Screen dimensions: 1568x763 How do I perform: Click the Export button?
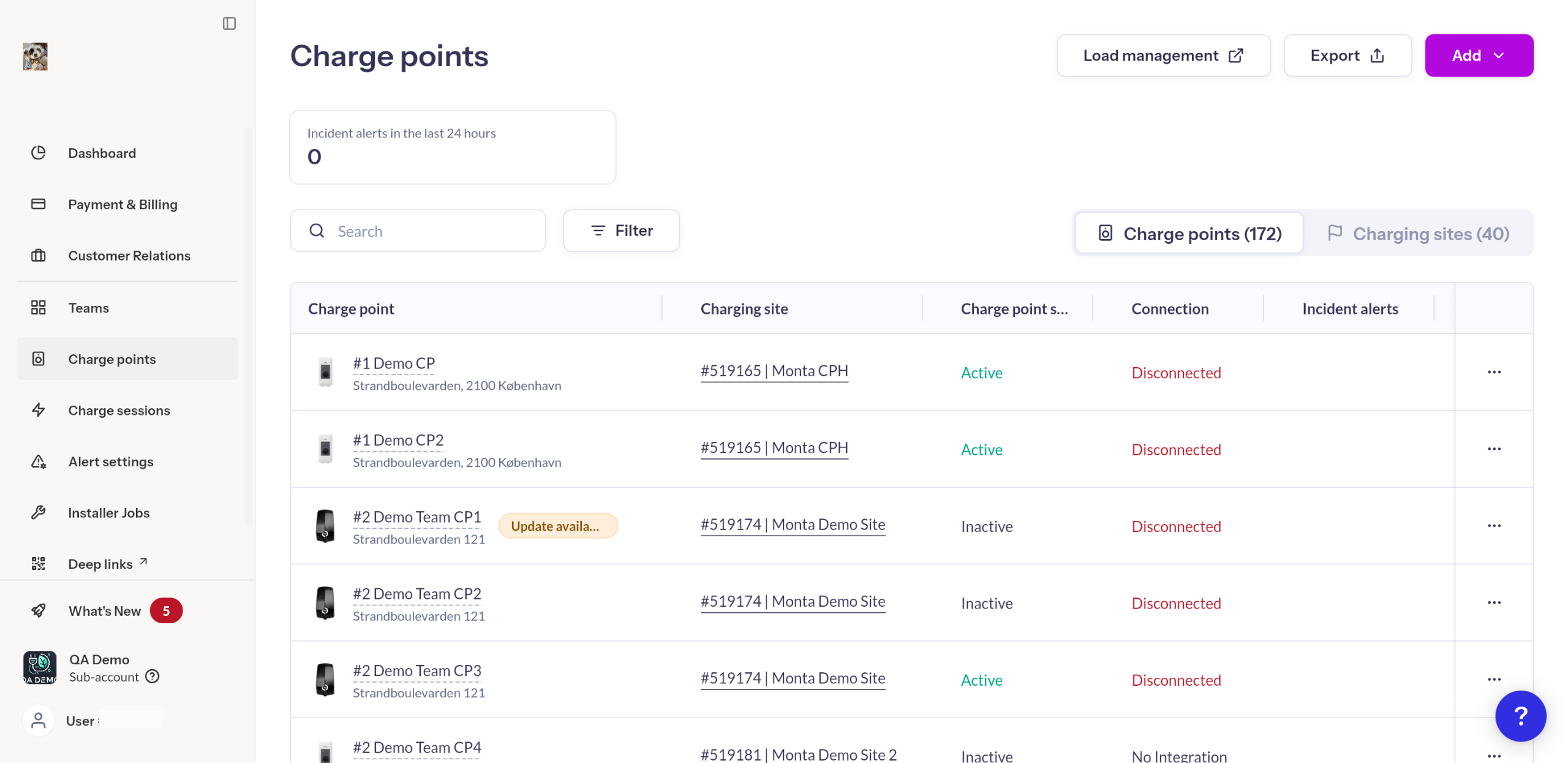tap(1347, 55)
